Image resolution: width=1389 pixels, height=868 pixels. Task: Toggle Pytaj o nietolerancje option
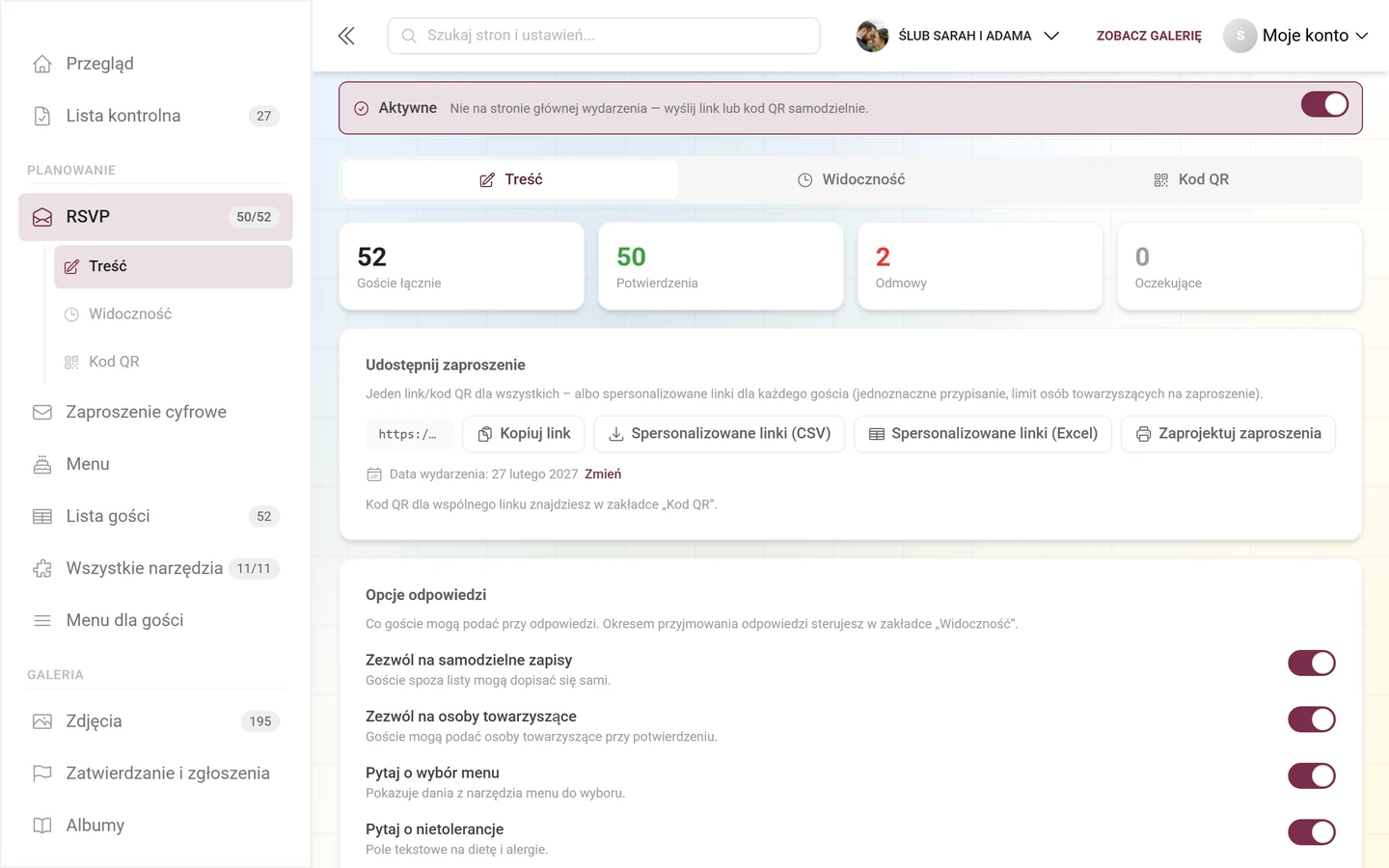pyautogui.click(x=1312, y=832)
